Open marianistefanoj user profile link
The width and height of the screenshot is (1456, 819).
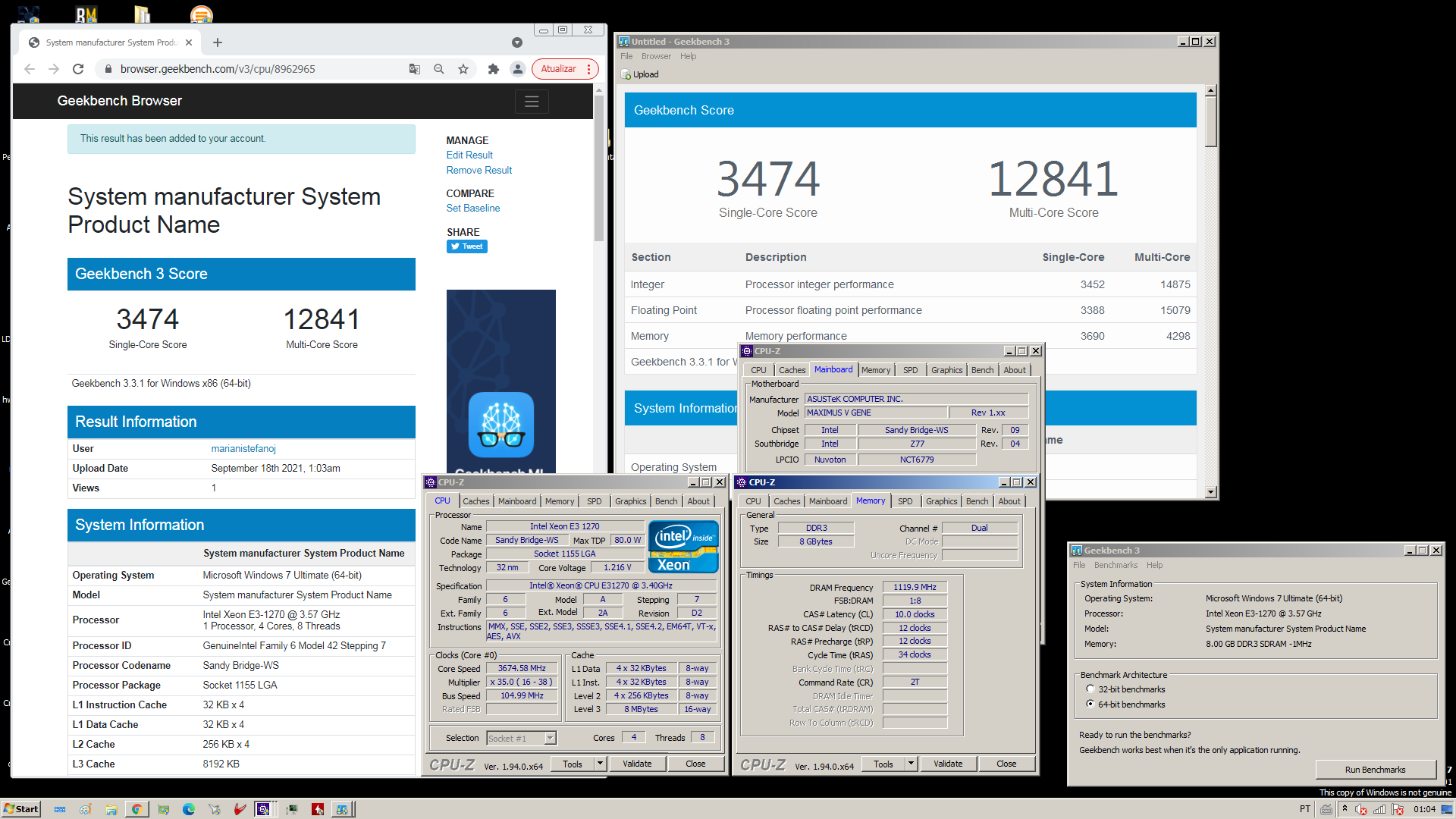[243, 448]
